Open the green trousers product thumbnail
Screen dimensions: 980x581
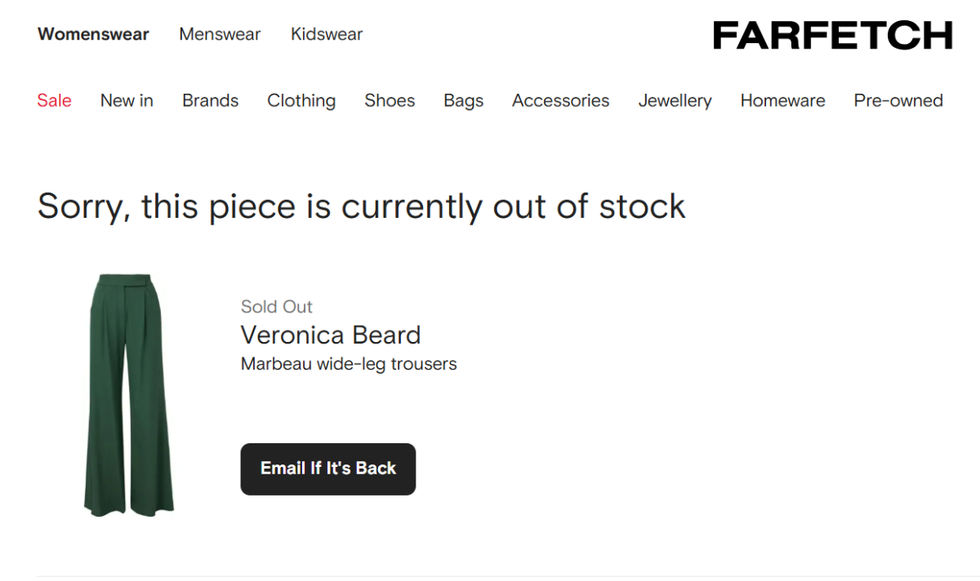coord(128,393)
